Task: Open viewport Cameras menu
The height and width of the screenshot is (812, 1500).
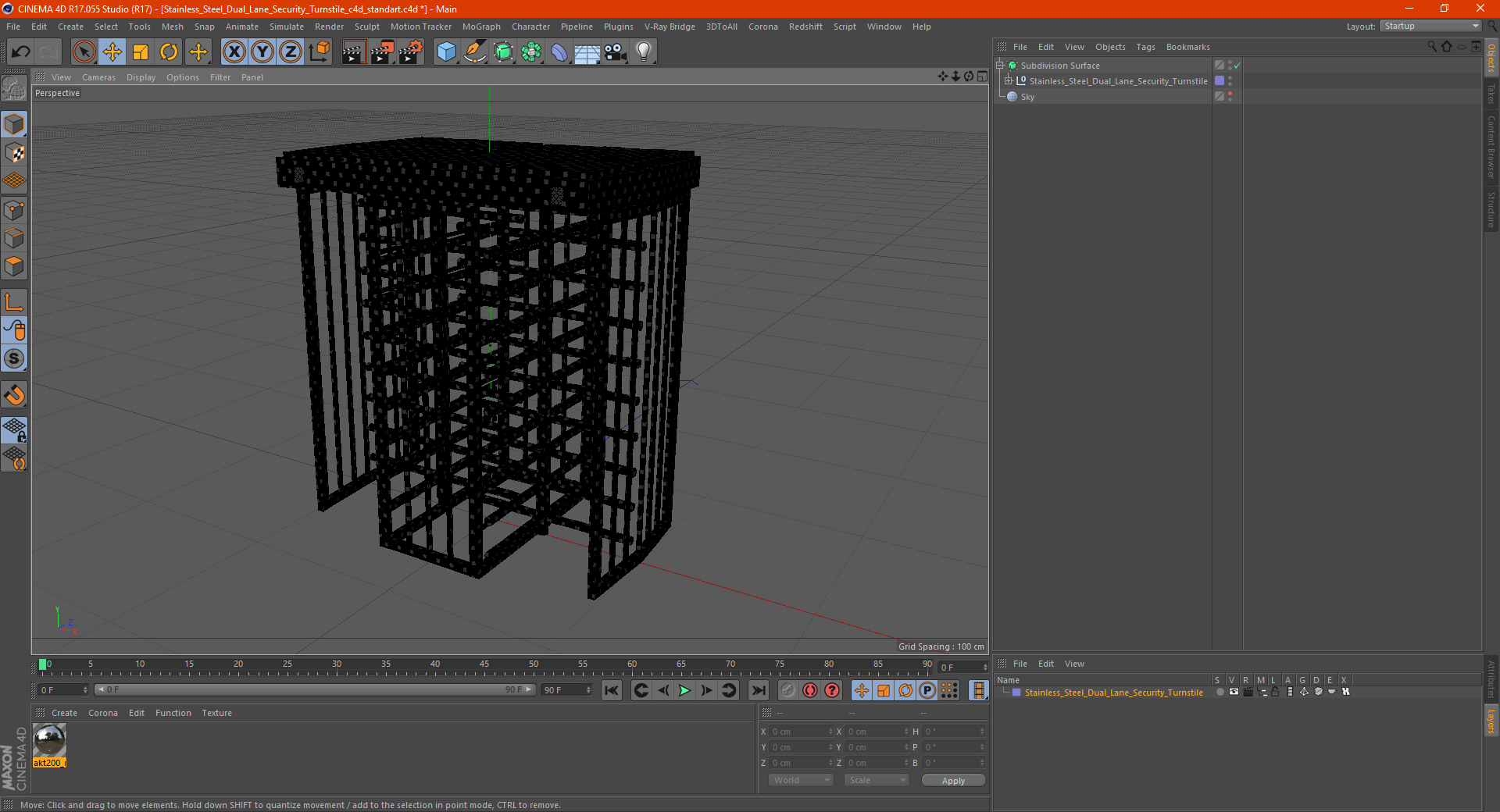Action: pos(98,77)
